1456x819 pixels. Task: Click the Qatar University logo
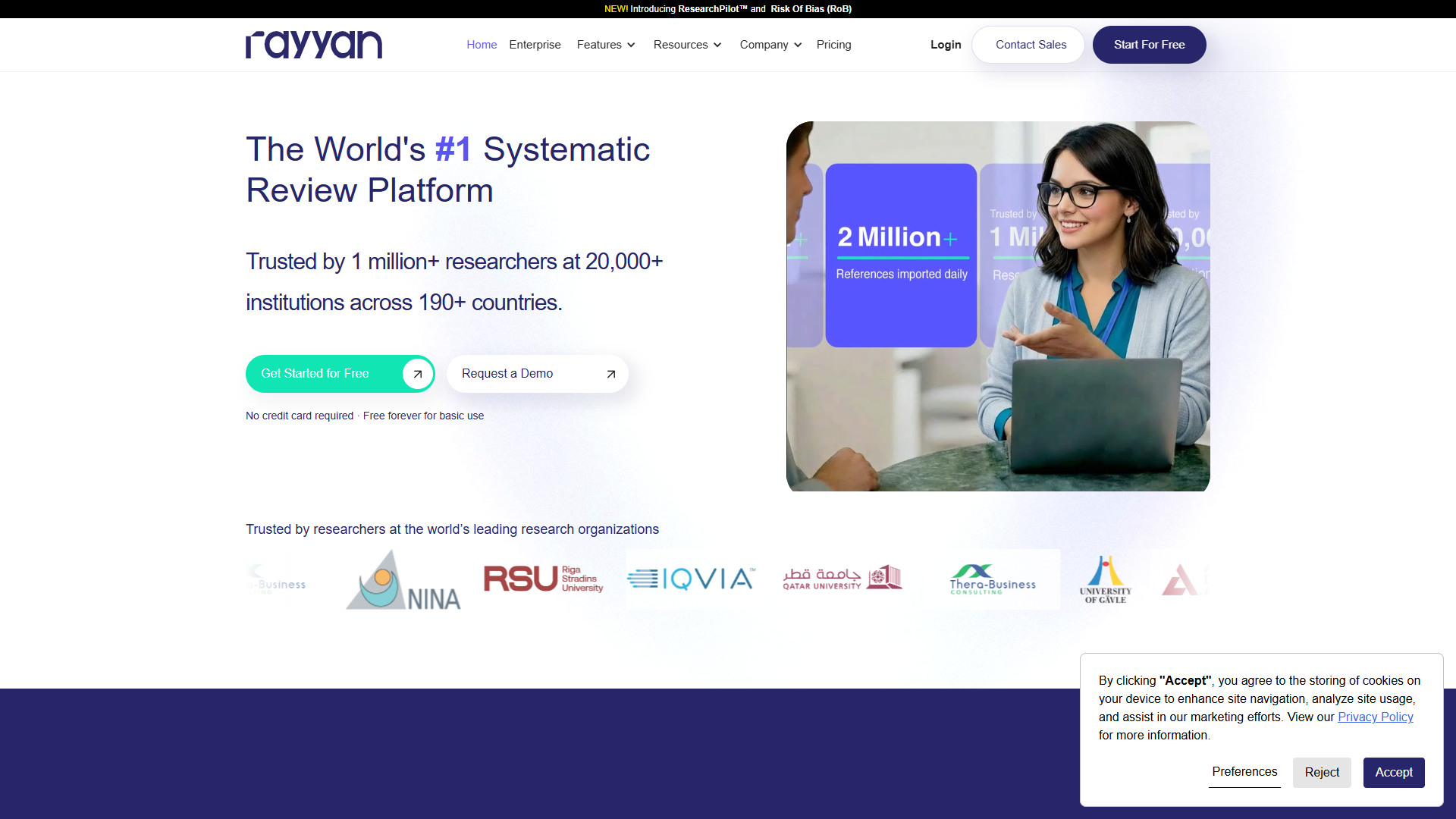pyautogui.click(x=843, y=578)
